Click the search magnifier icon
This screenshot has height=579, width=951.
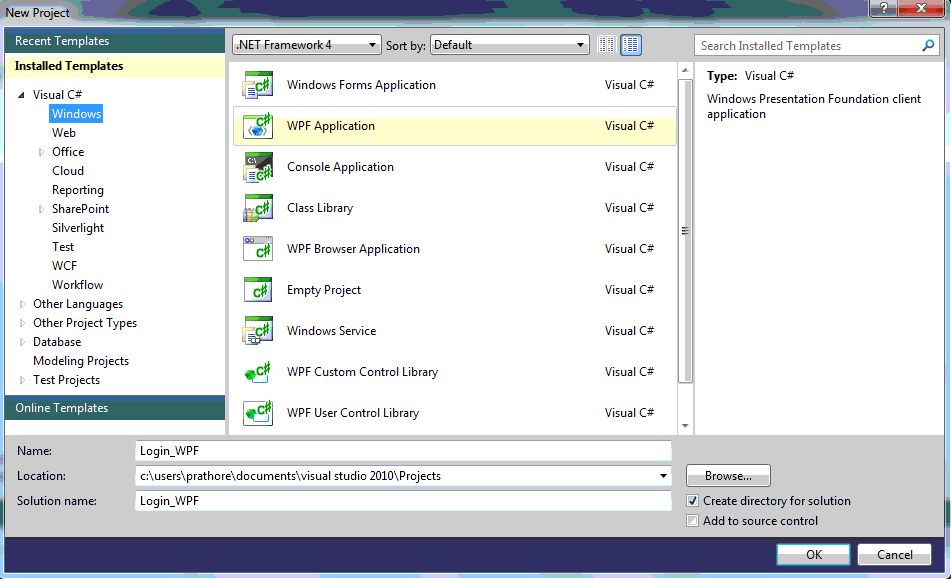pos(928,45)
